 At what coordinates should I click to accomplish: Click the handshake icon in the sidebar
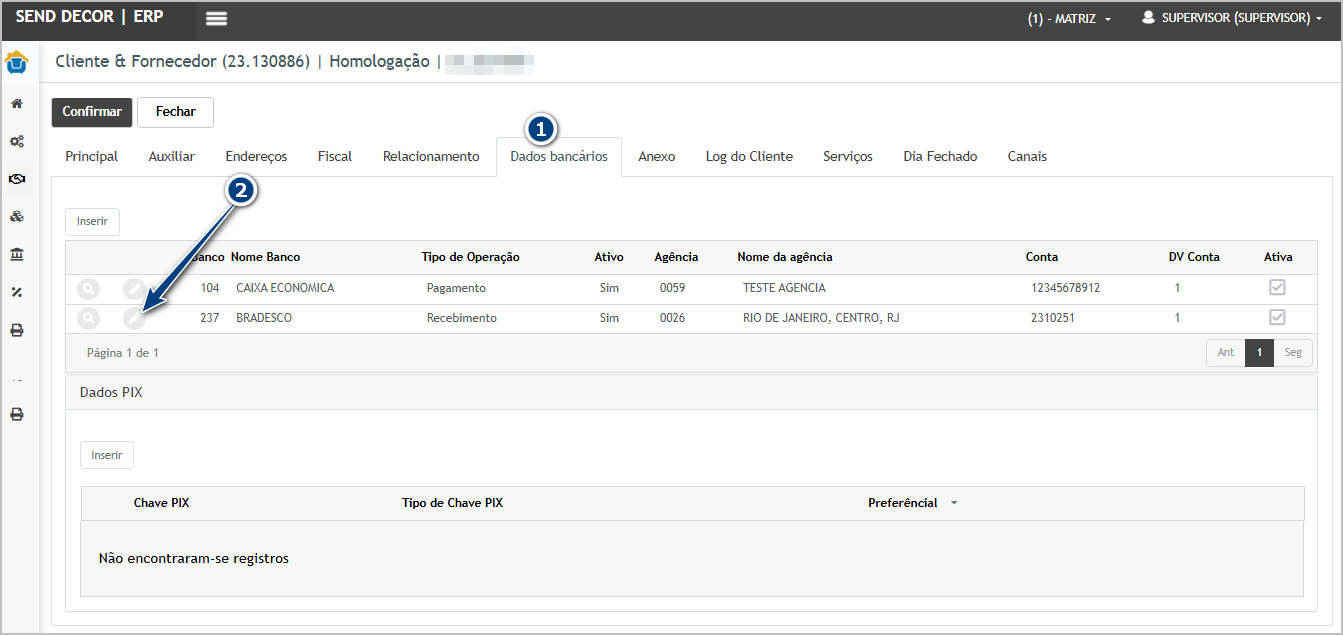pyautogui.click(x=17, y=179)
